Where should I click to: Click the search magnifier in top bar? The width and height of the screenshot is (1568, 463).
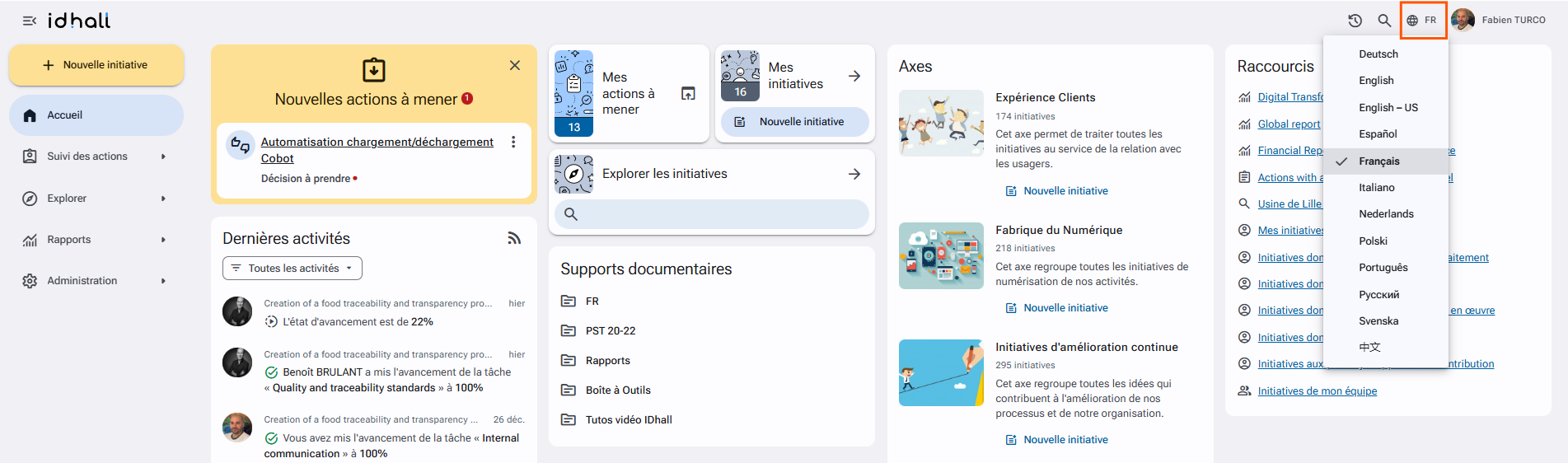pyautogui.click(x=1384, y=21)
